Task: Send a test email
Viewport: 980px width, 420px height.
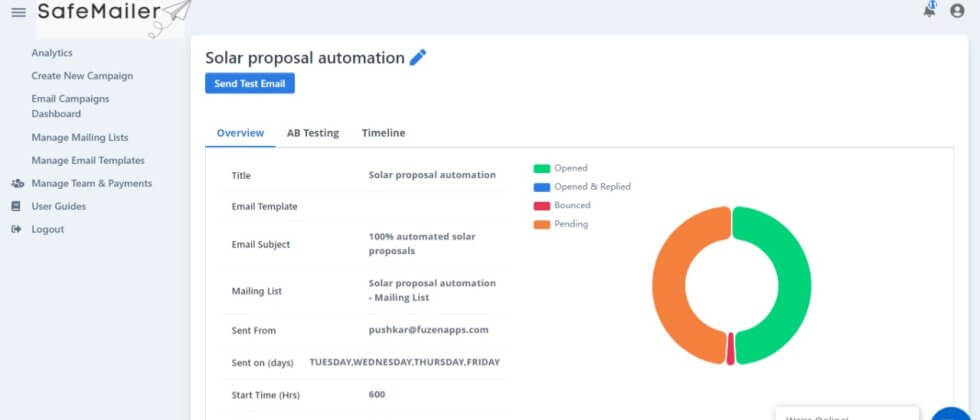Action: (249, 83)
